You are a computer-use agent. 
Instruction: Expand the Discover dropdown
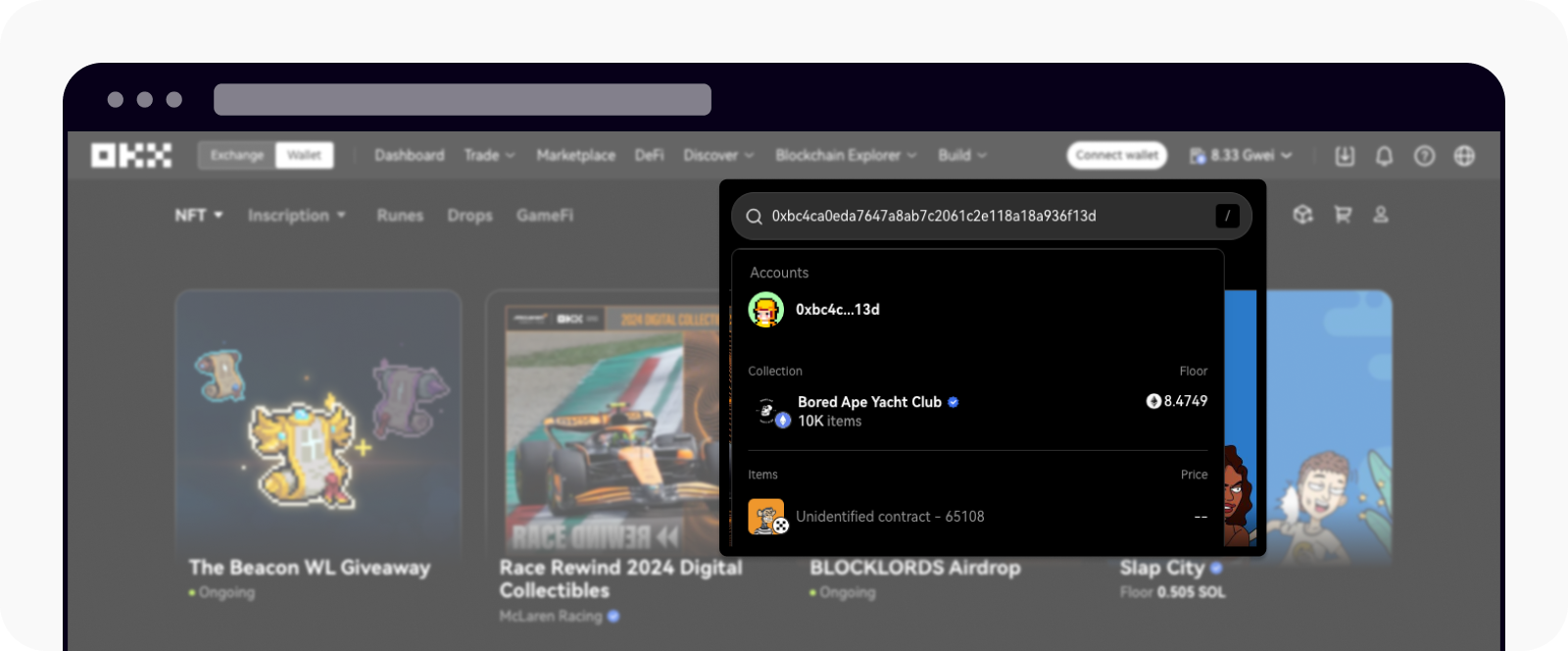point(718,156)
